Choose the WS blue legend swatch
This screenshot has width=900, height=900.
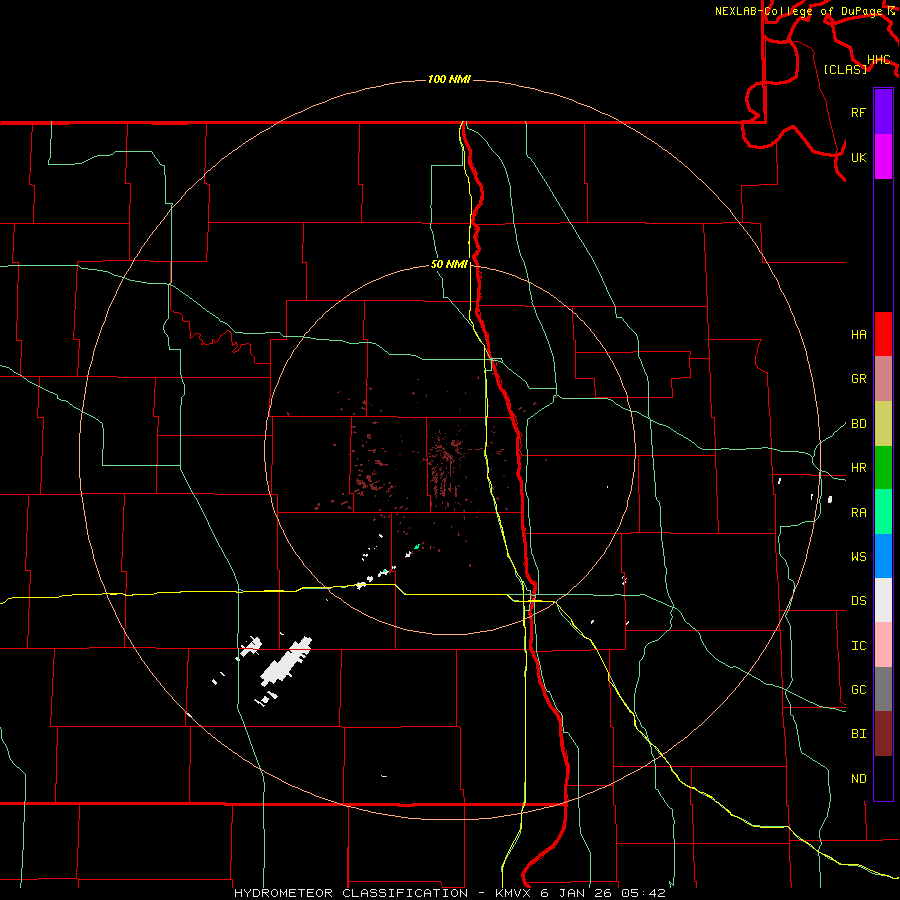pos(883,556)
